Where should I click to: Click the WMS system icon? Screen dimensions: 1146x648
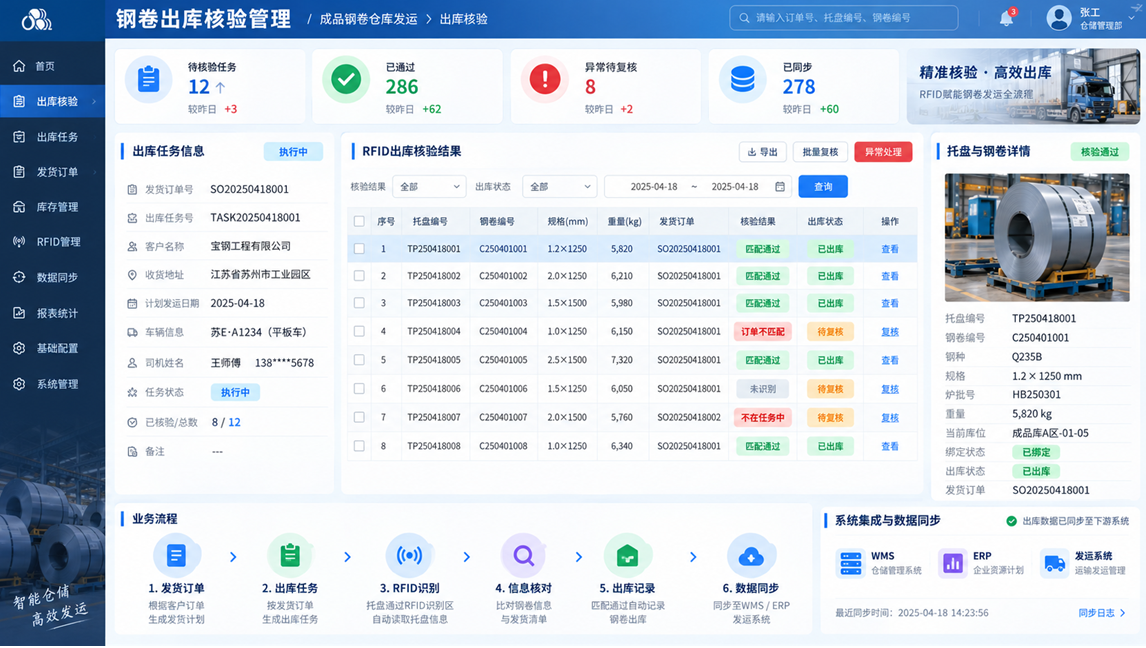[x=851, y=563]
